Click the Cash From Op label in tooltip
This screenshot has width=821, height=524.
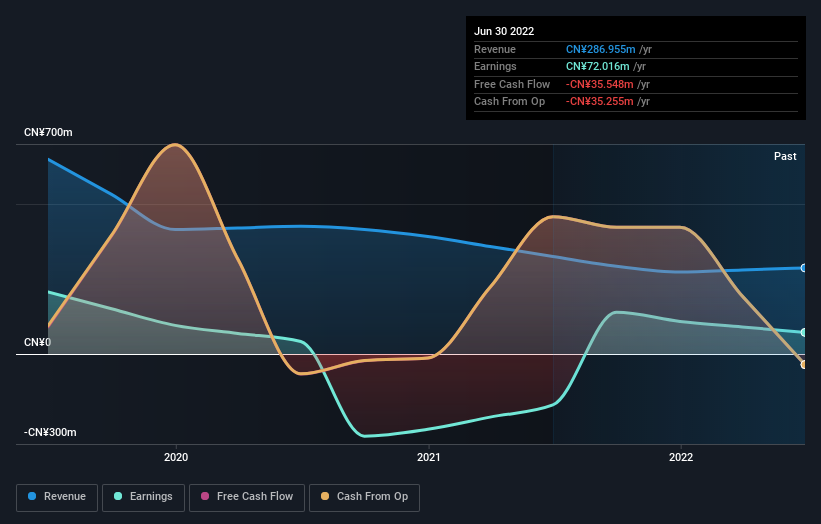[x=509, y=102]
